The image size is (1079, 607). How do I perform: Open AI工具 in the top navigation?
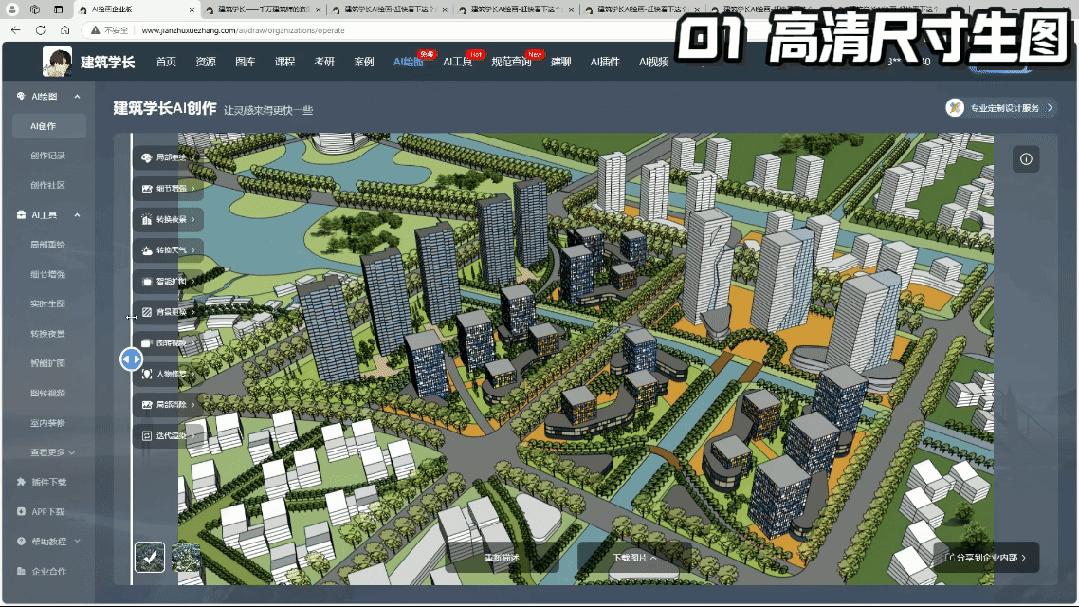click(x=458, y=62)
